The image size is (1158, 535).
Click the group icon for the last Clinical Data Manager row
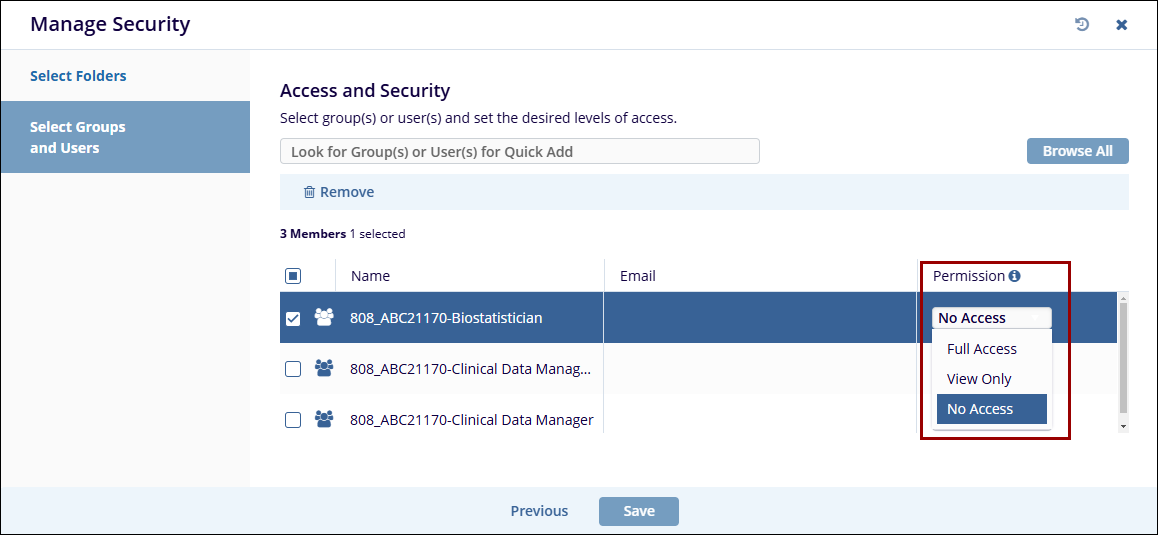pos(324,420)
